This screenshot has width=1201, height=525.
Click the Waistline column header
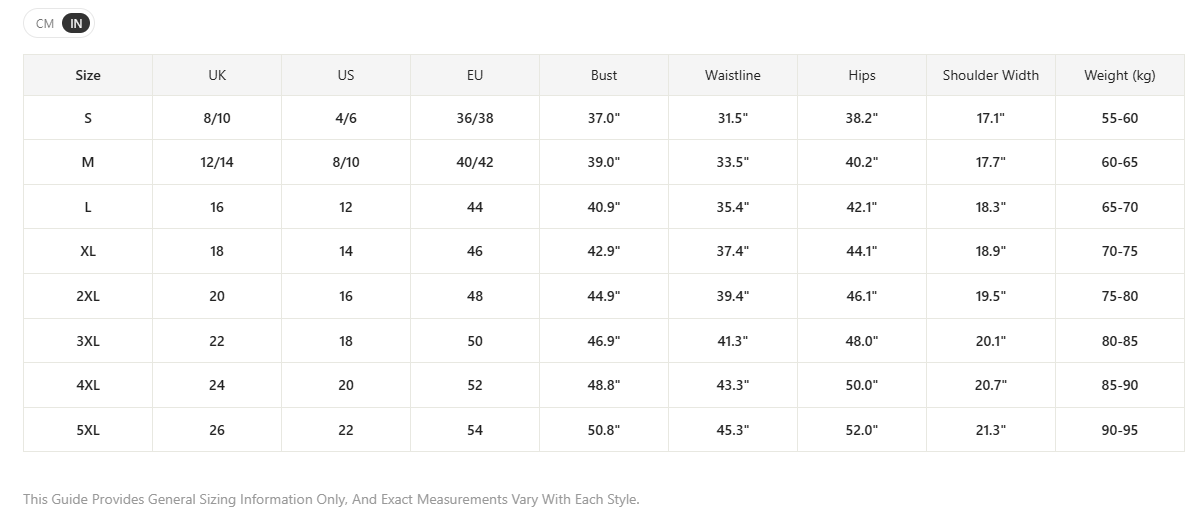[x=733, y=75]
